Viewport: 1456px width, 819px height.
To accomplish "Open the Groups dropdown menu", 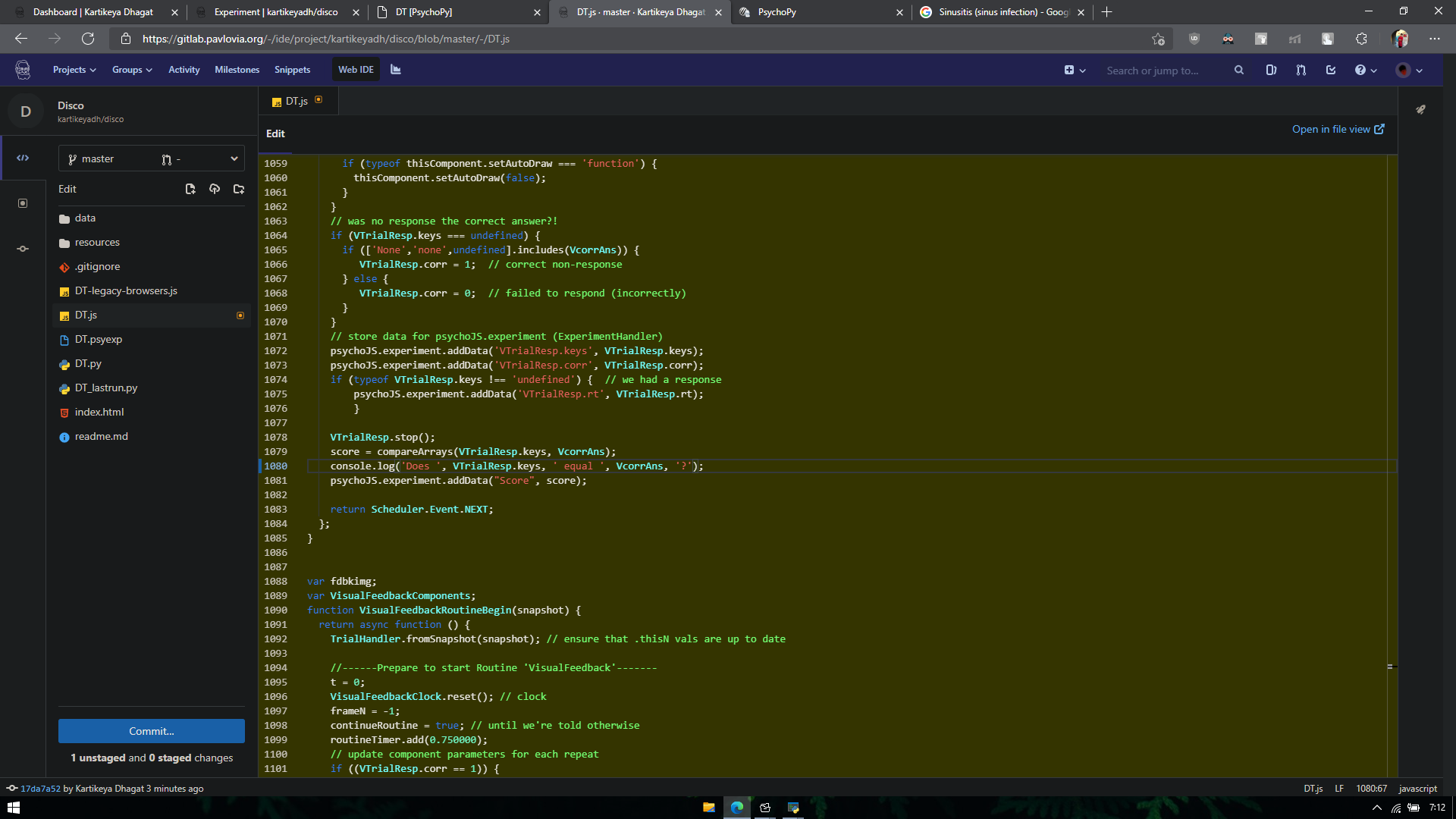I will [132, 70].
